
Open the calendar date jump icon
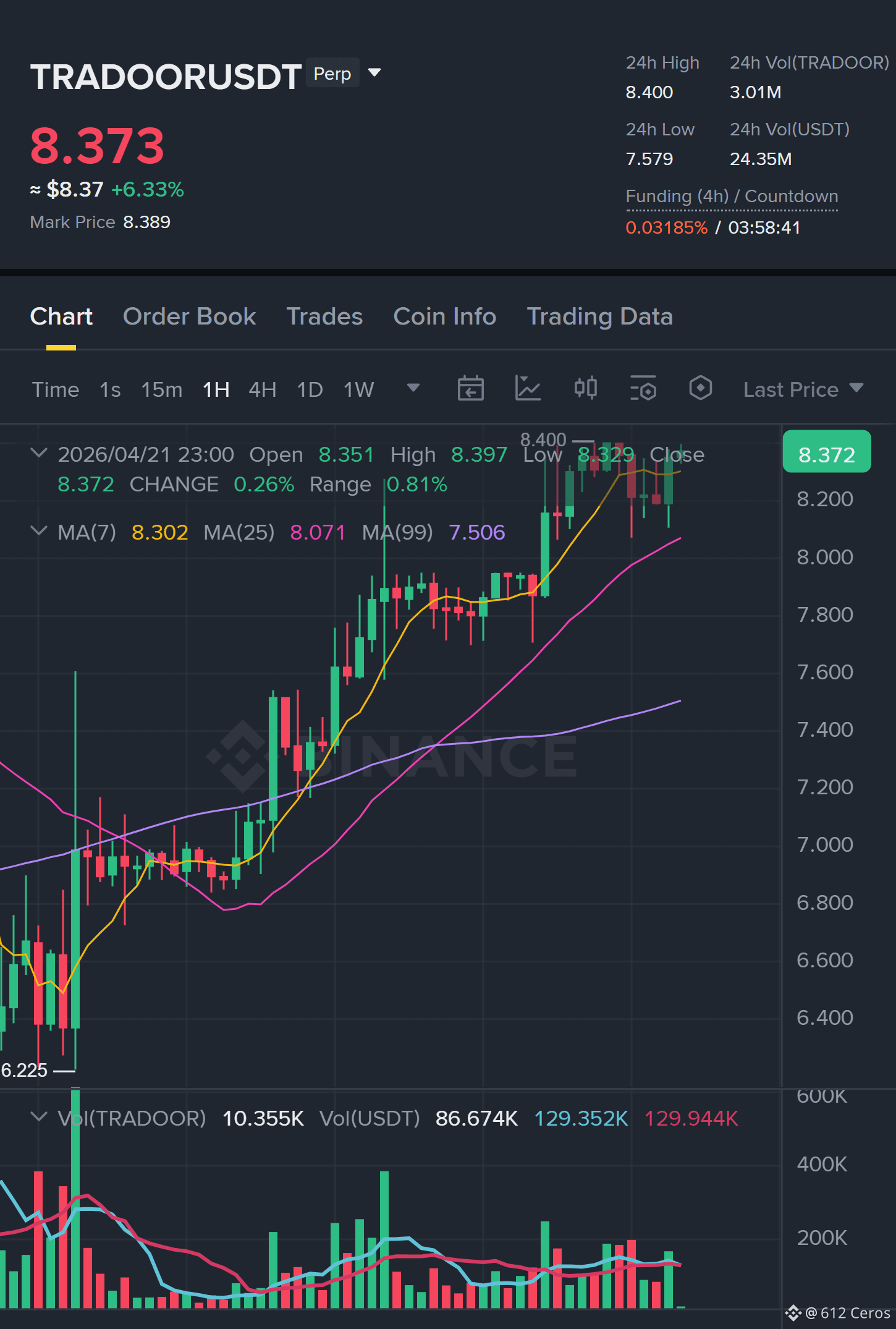pos(470,389)
